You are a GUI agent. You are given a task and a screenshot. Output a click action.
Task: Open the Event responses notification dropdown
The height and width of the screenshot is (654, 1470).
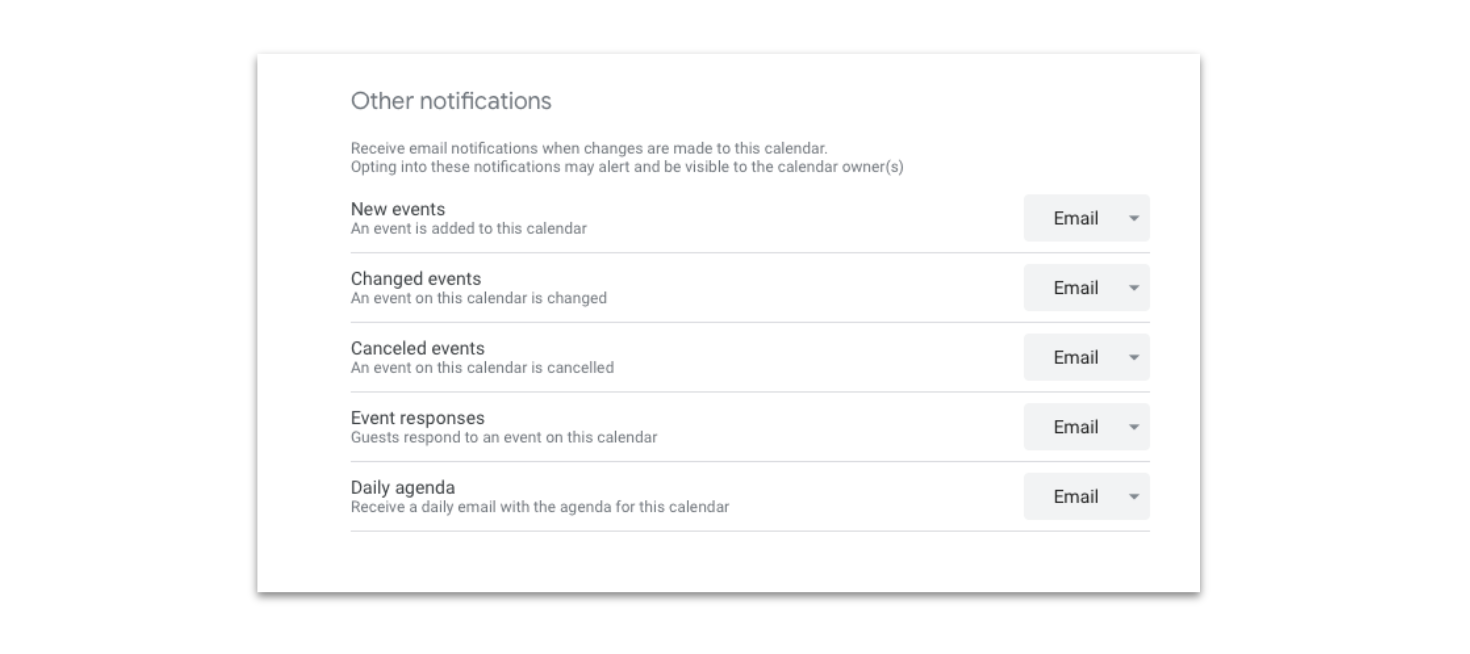pyautogui.click(x=1086, y=426)
